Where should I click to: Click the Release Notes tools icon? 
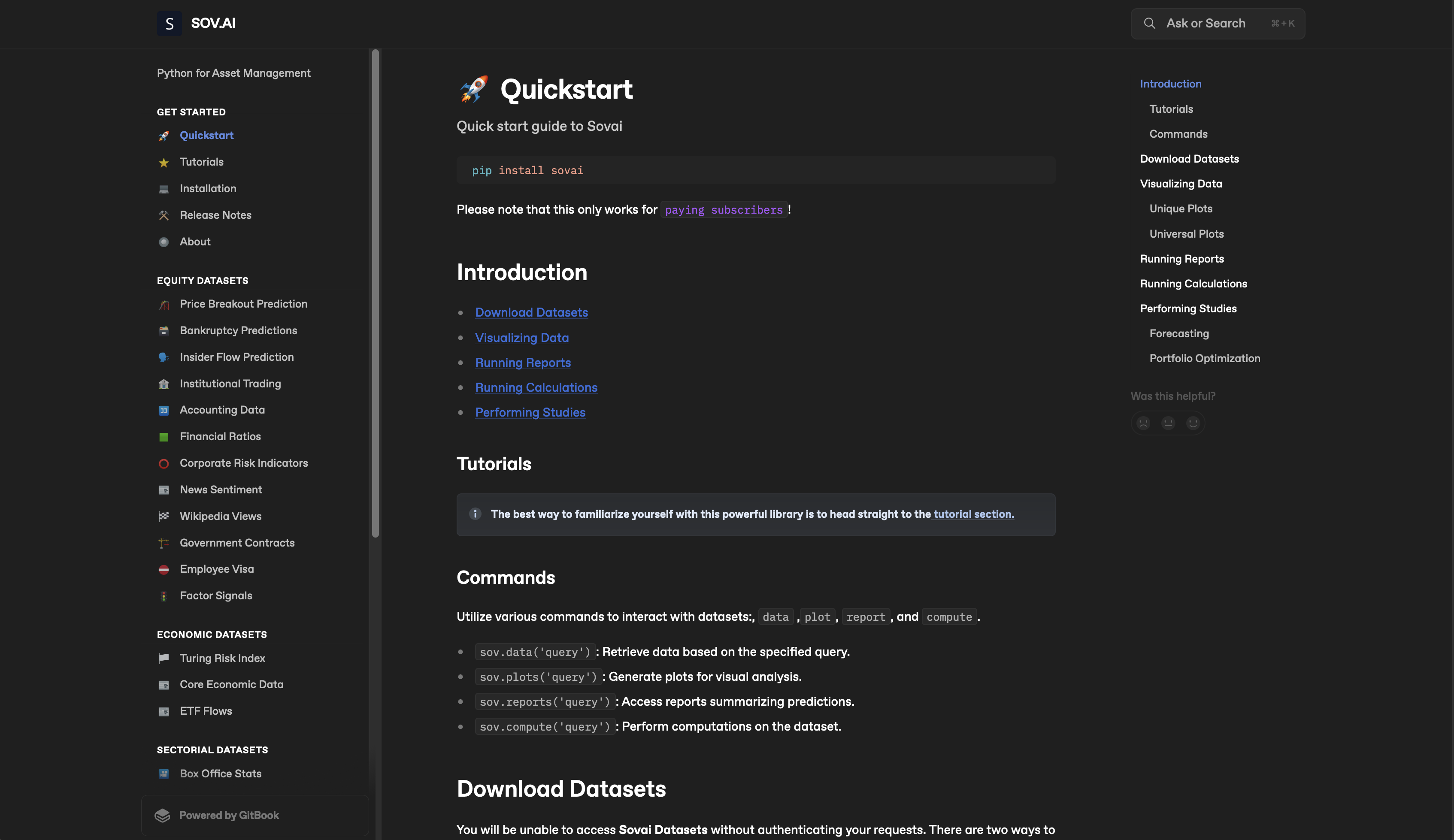click(164, 216)
